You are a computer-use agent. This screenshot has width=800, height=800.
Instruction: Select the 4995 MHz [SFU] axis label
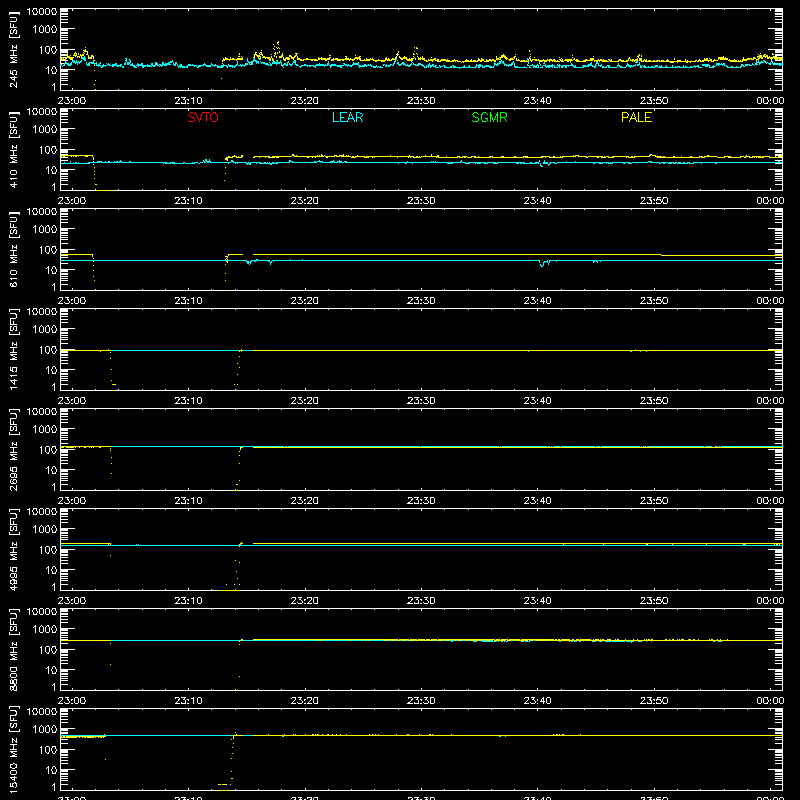click(x=14, y=549)
